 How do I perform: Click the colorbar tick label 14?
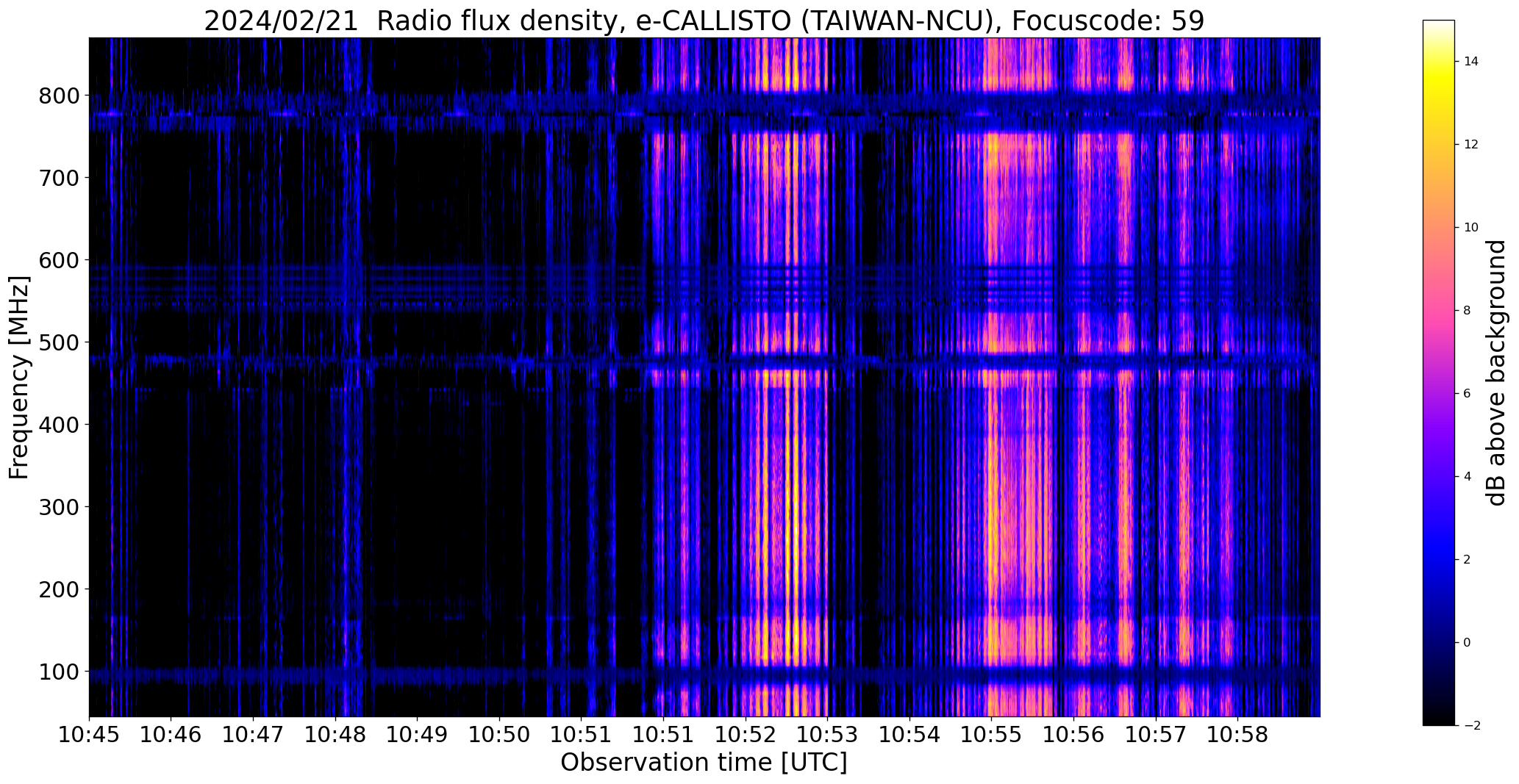pos(1471,62)
